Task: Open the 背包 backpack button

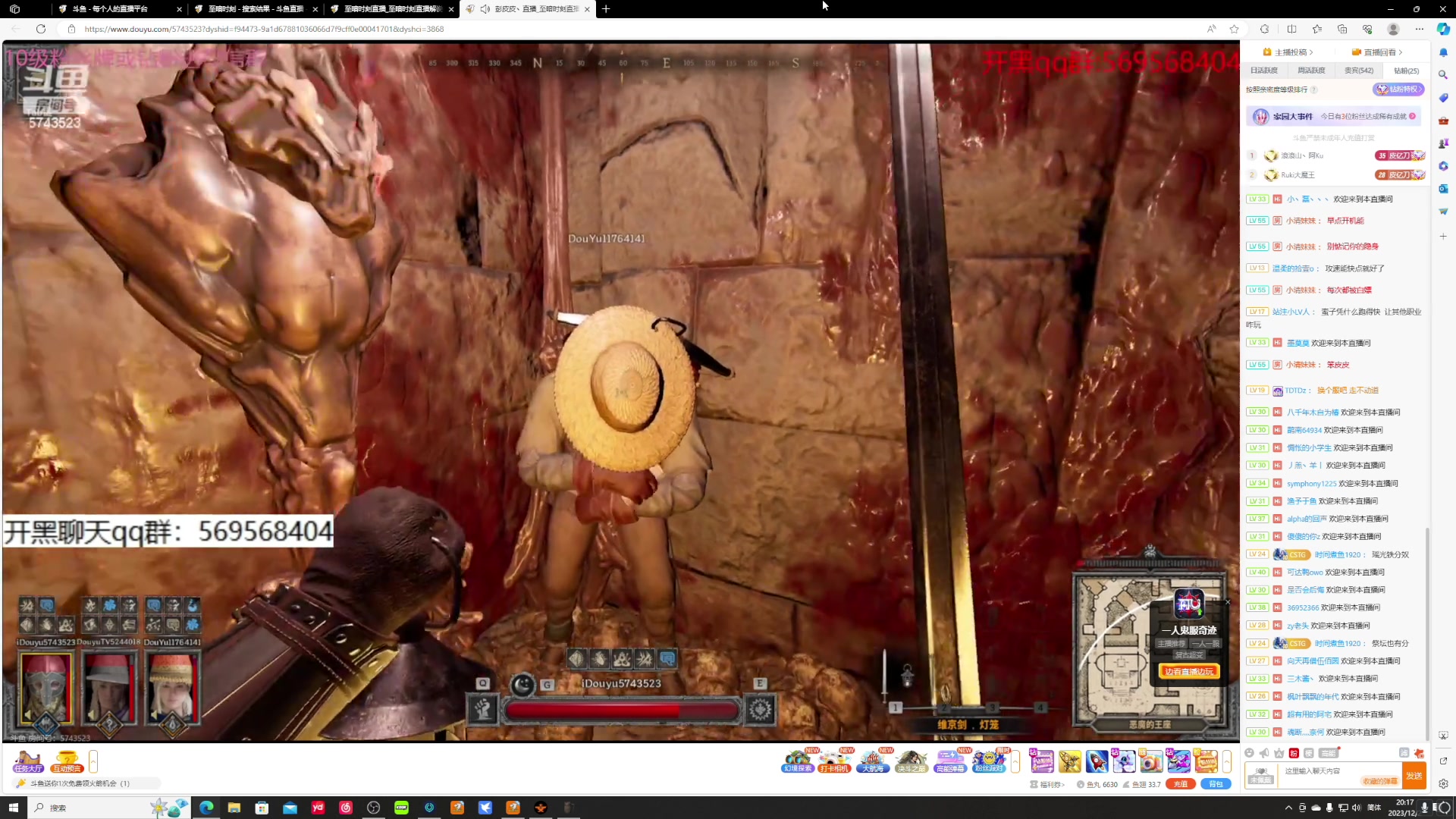Action: pos(1216,784)
